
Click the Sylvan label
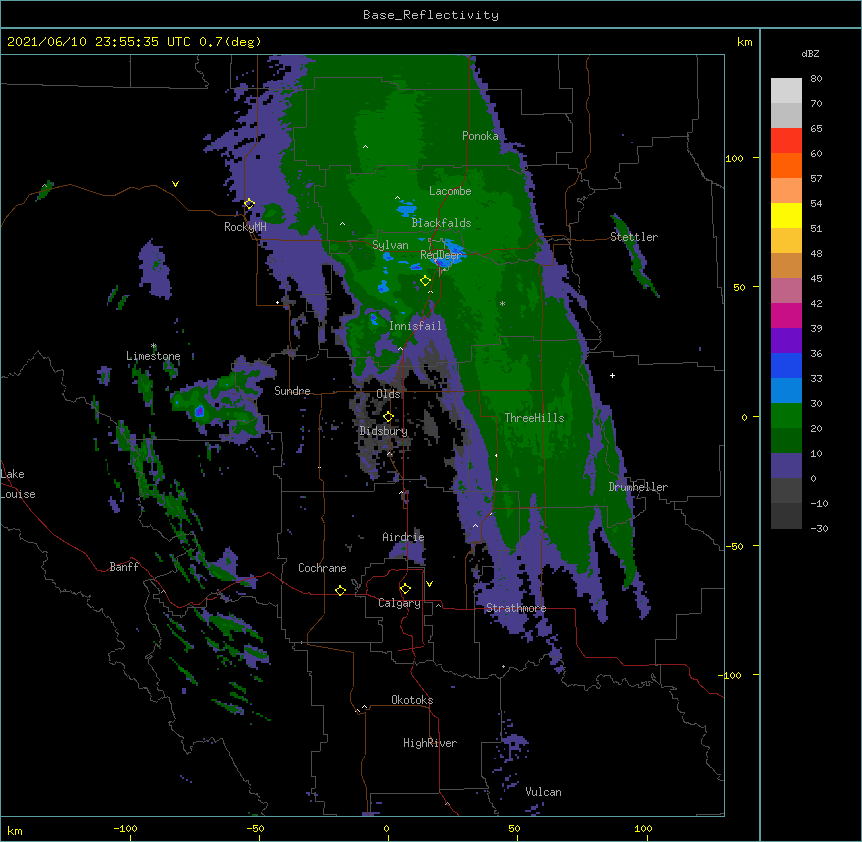(390, 245)
